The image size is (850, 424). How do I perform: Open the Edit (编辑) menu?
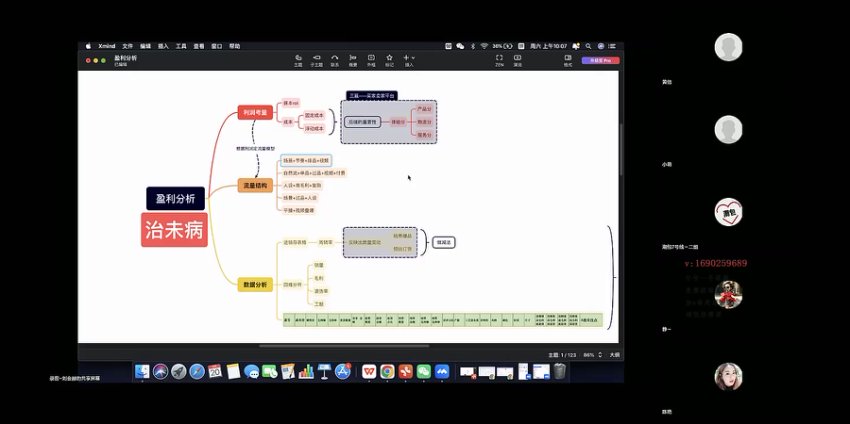click(146, 45)
